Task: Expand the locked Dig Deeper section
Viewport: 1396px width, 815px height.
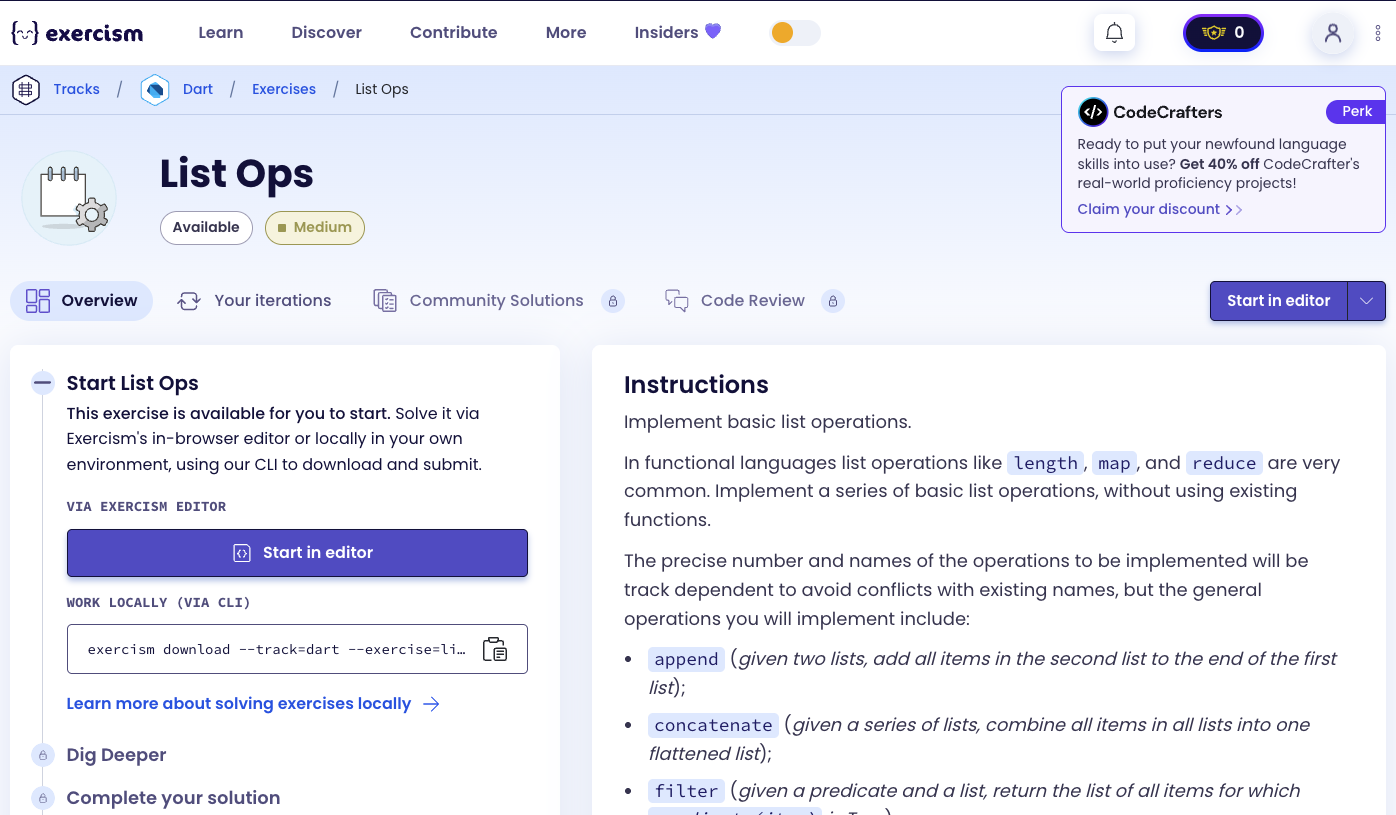Action: point(116,755)
